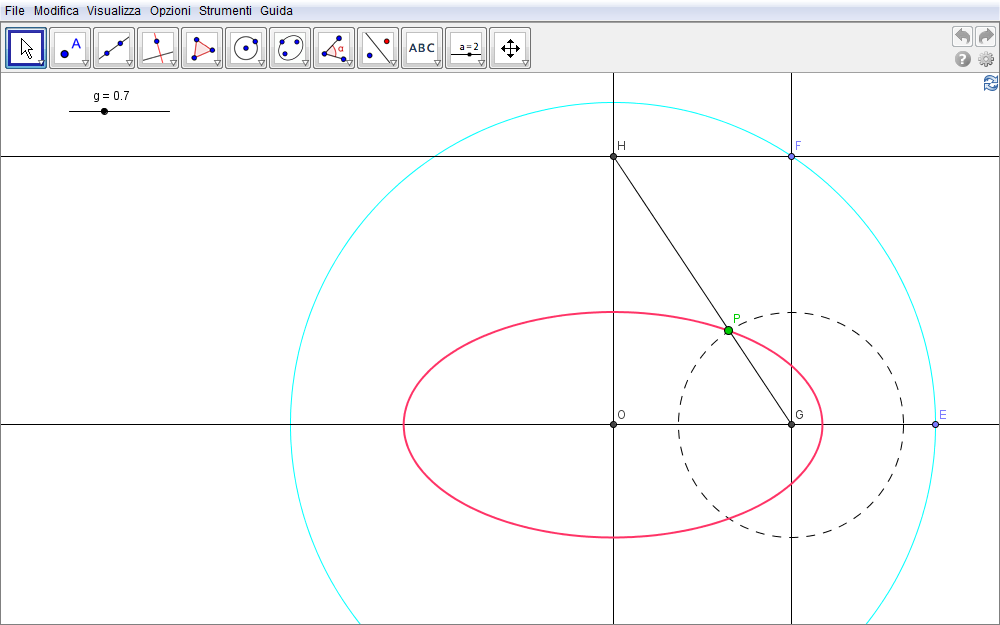The image size is (1000, 625).
Task: Click the Redo arrow button
Action: coord(985,36)
